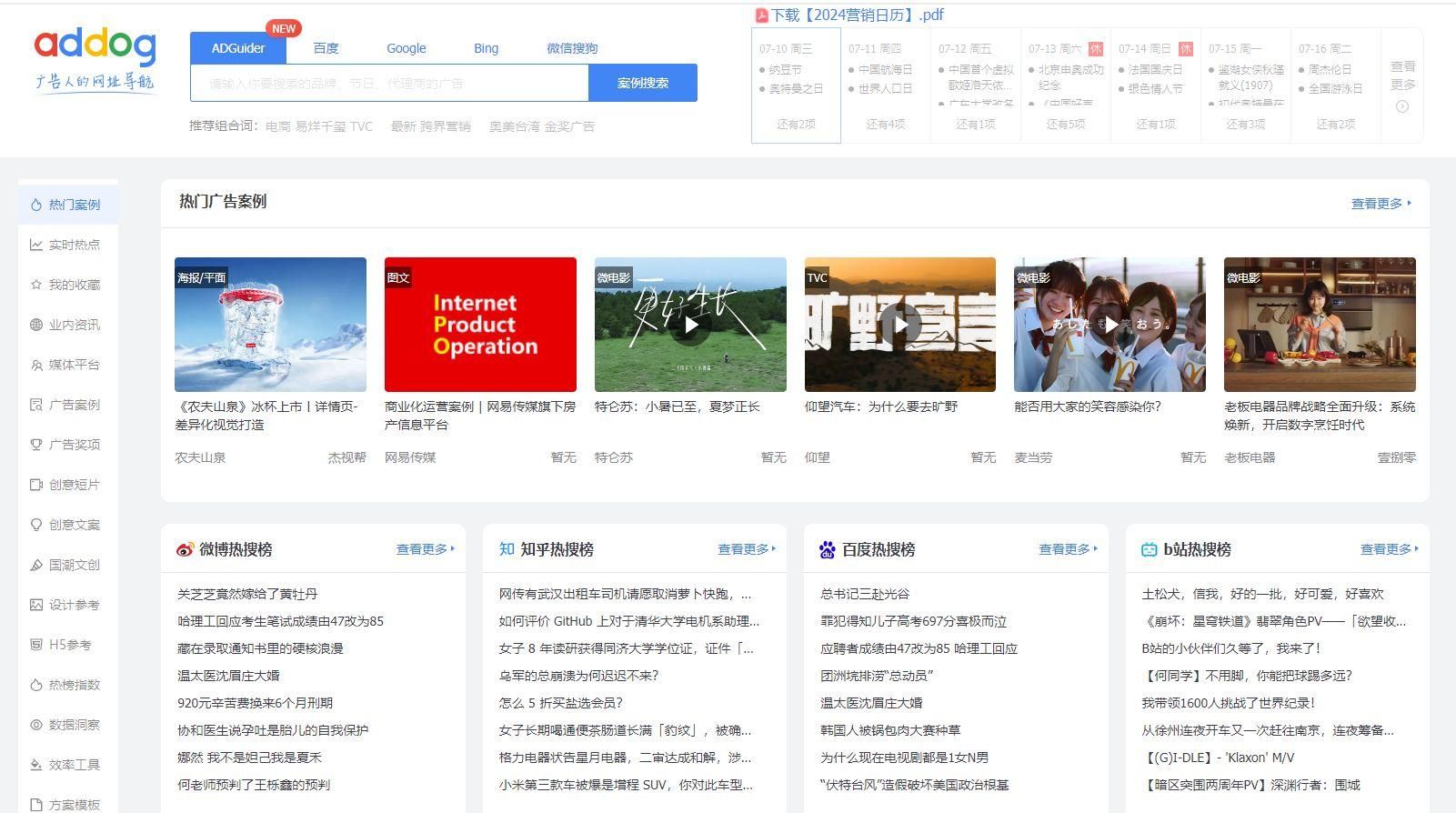1456x813 pixels.
Task: Click the Zhihu 知 logo icon
Action: click(507, 549)
